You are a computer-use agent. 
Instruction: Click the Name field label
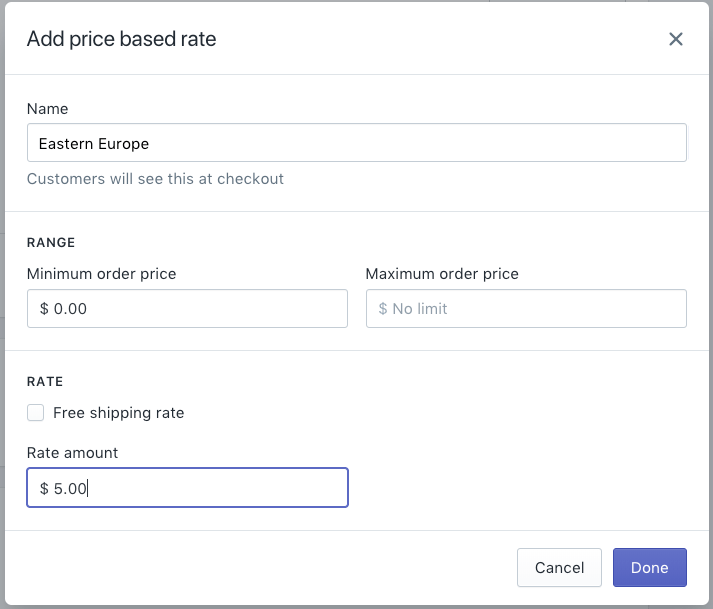coord(48,108)
